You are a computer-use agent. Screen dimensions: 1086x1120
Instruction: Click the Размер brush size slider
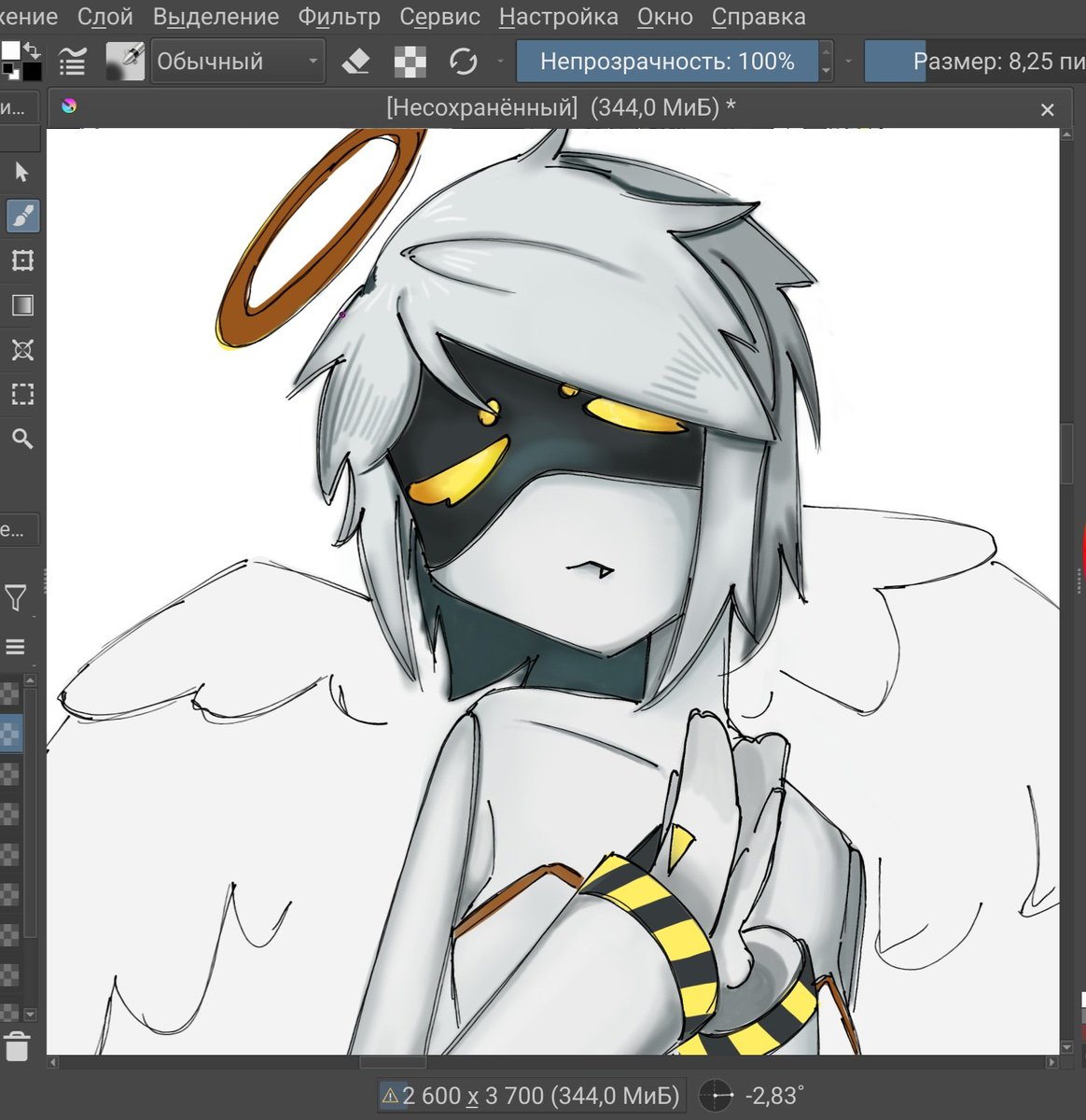click(x=975, y=62)
